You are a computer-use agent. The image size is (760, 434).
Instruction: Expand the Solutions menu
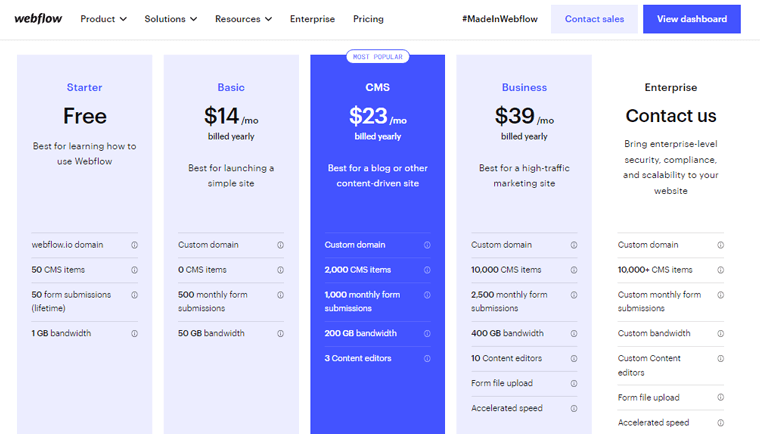tap(171, 19)
